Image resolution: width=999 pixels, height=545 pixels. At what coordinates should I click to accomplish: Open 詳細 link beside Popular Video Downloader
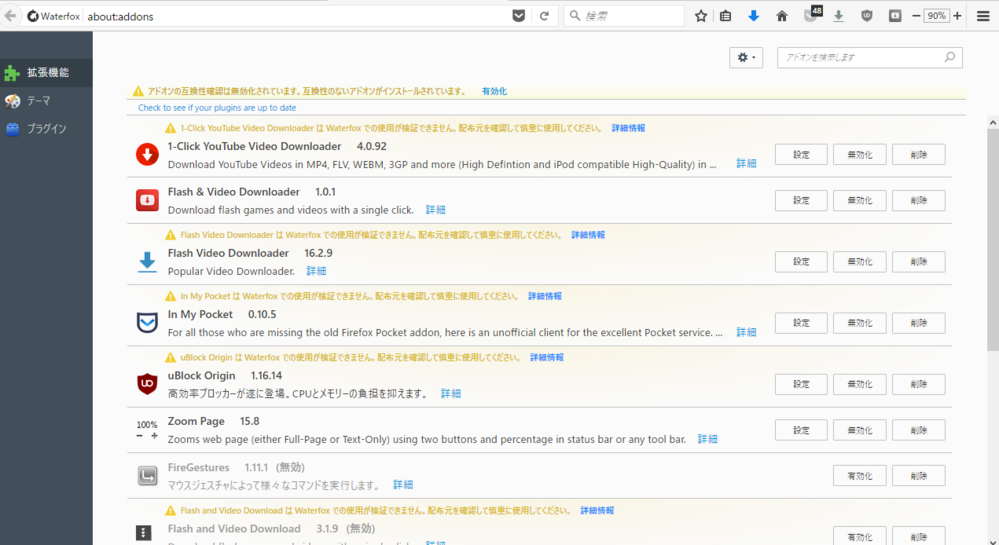[317, 271]
